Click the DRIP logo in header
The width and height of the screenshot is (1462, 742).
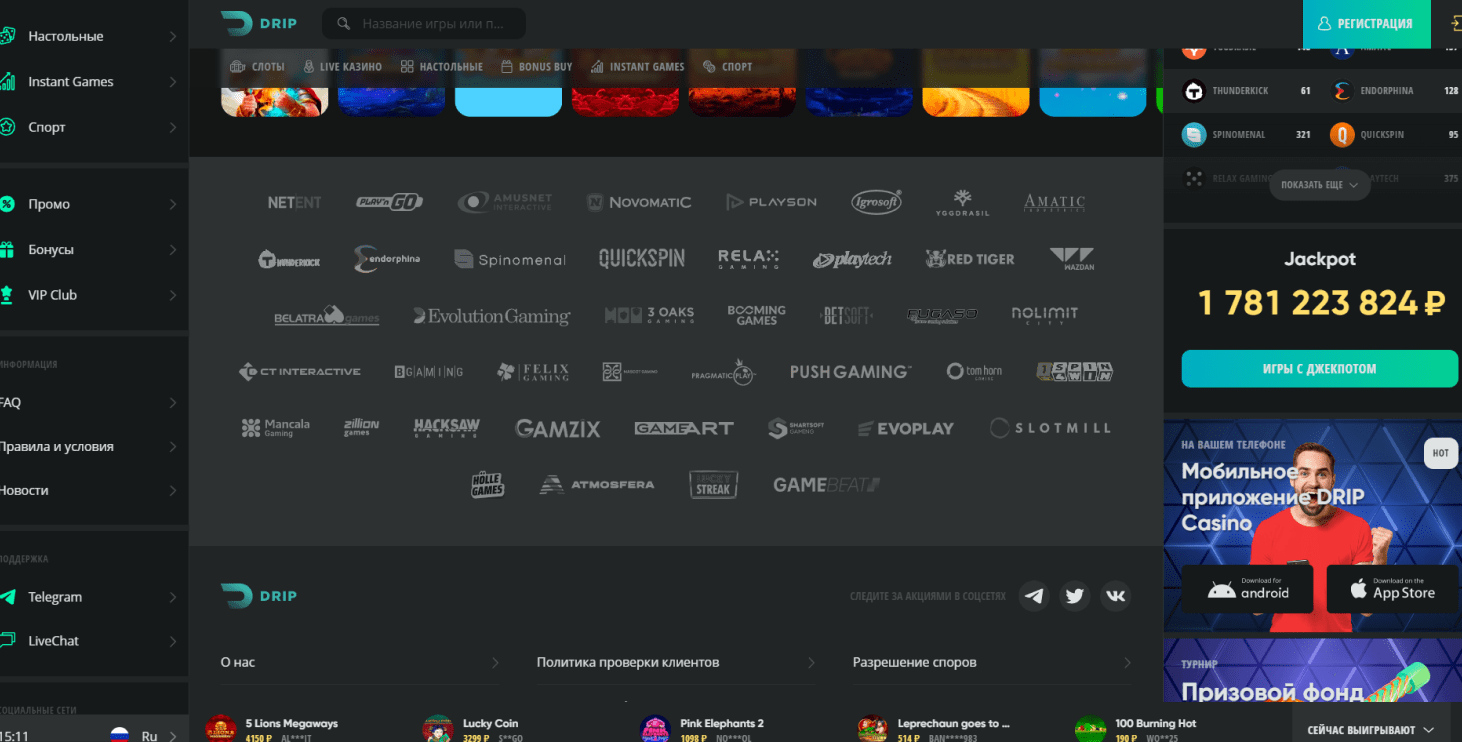tap(259, 23)
